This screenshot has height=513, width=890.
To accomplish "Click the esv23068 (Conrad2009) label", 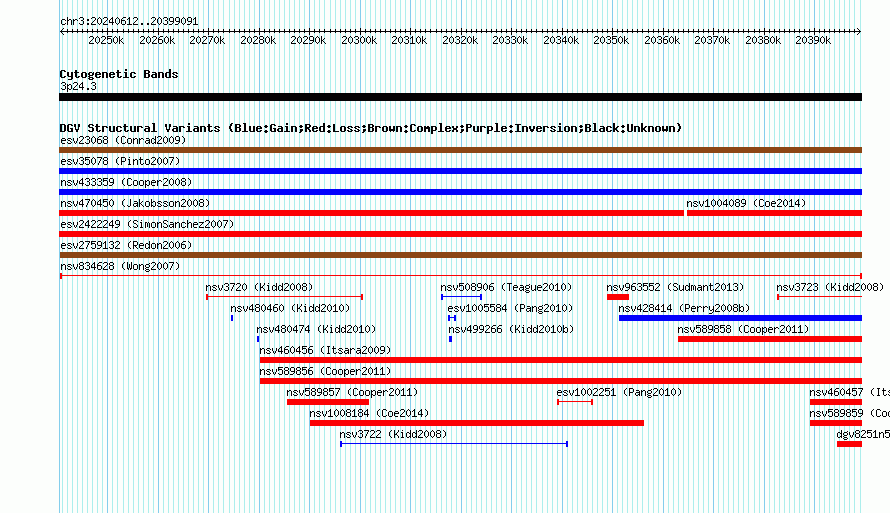I will click(123, 140).
